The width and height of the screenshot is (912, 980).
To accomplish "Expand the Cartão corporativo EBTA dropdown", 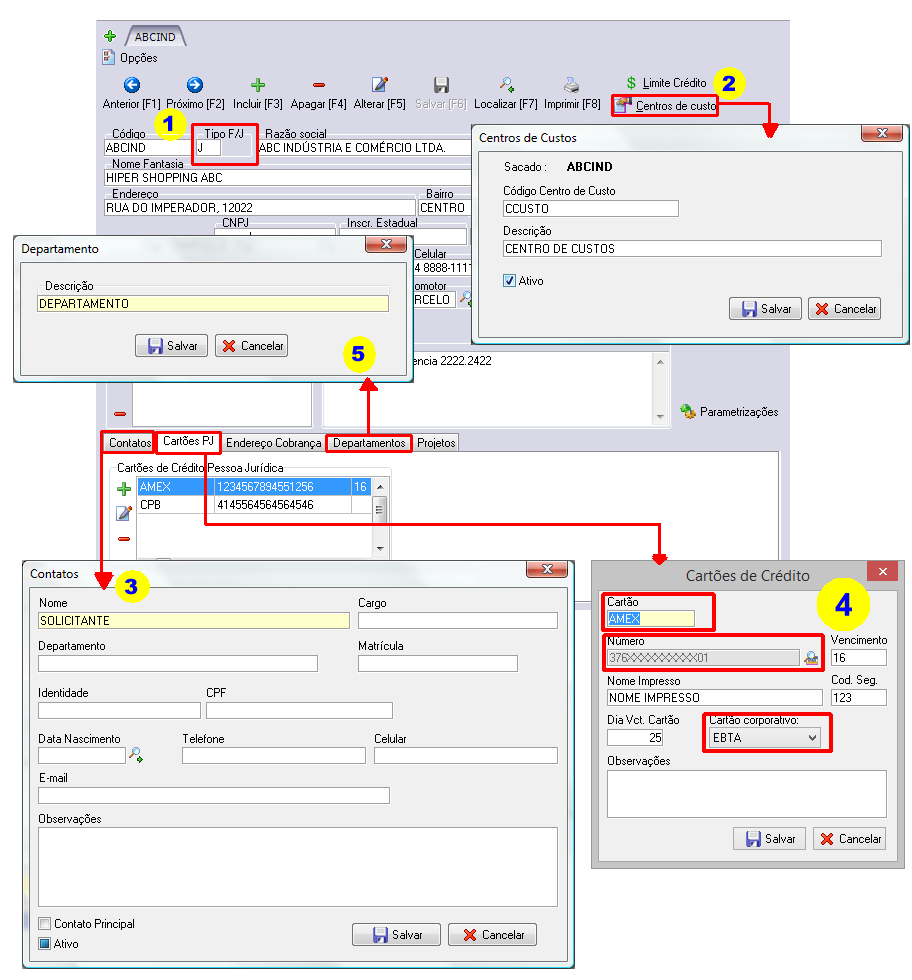I will coord(812,738).
